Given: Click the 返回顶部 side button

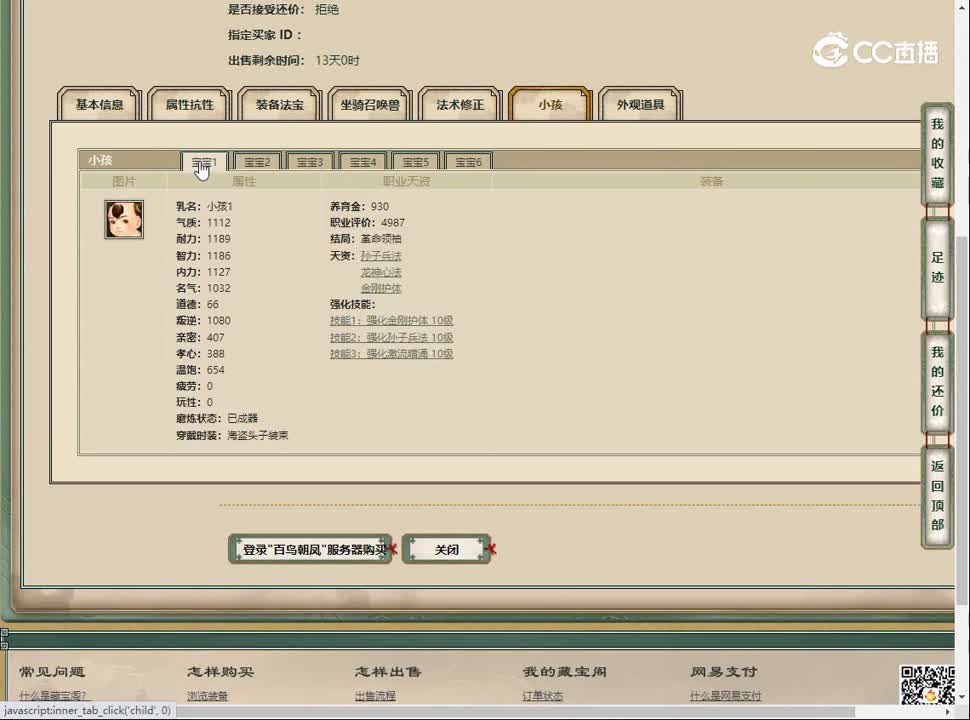Looking at the screenshot, I should (x=937, y=495).
